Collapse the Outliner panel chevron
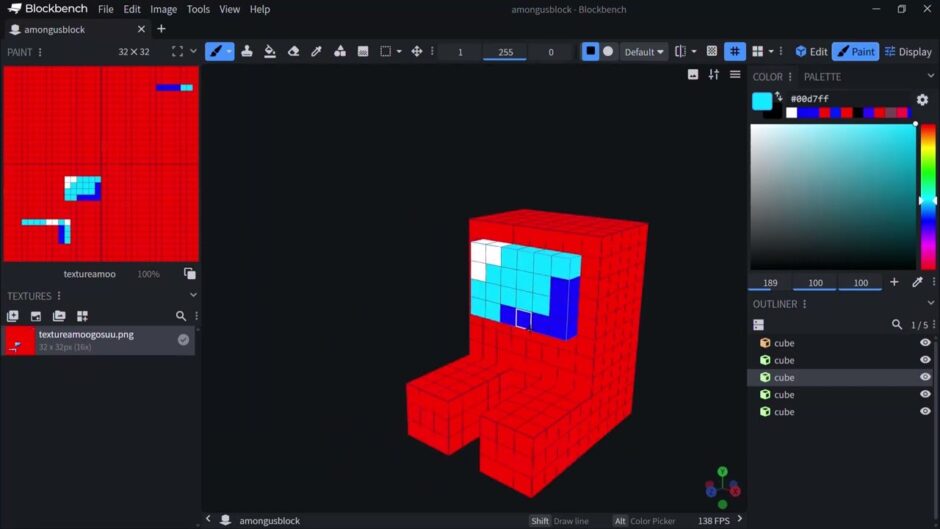This screenshot has height=529, width=940. point(931,304)
